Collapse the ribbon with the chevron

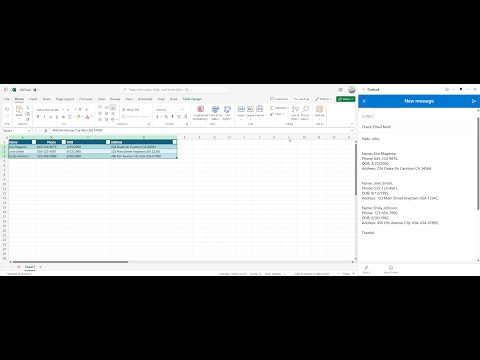point(352,124)
